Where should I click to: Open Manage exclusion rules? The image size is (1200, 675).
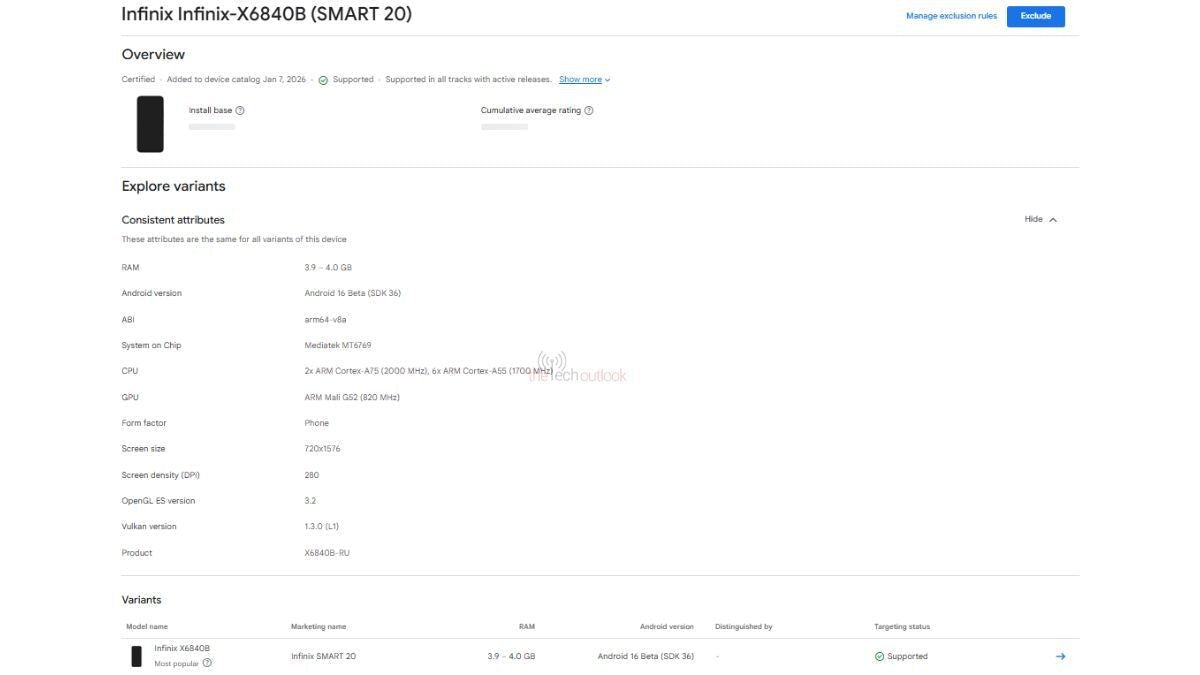point(953,16)
